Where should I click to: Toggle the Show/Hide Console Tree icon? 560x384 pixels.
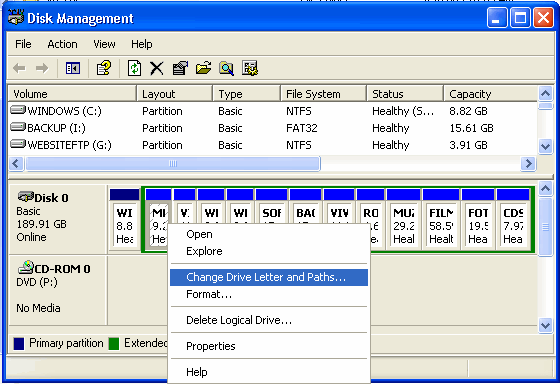73,68
